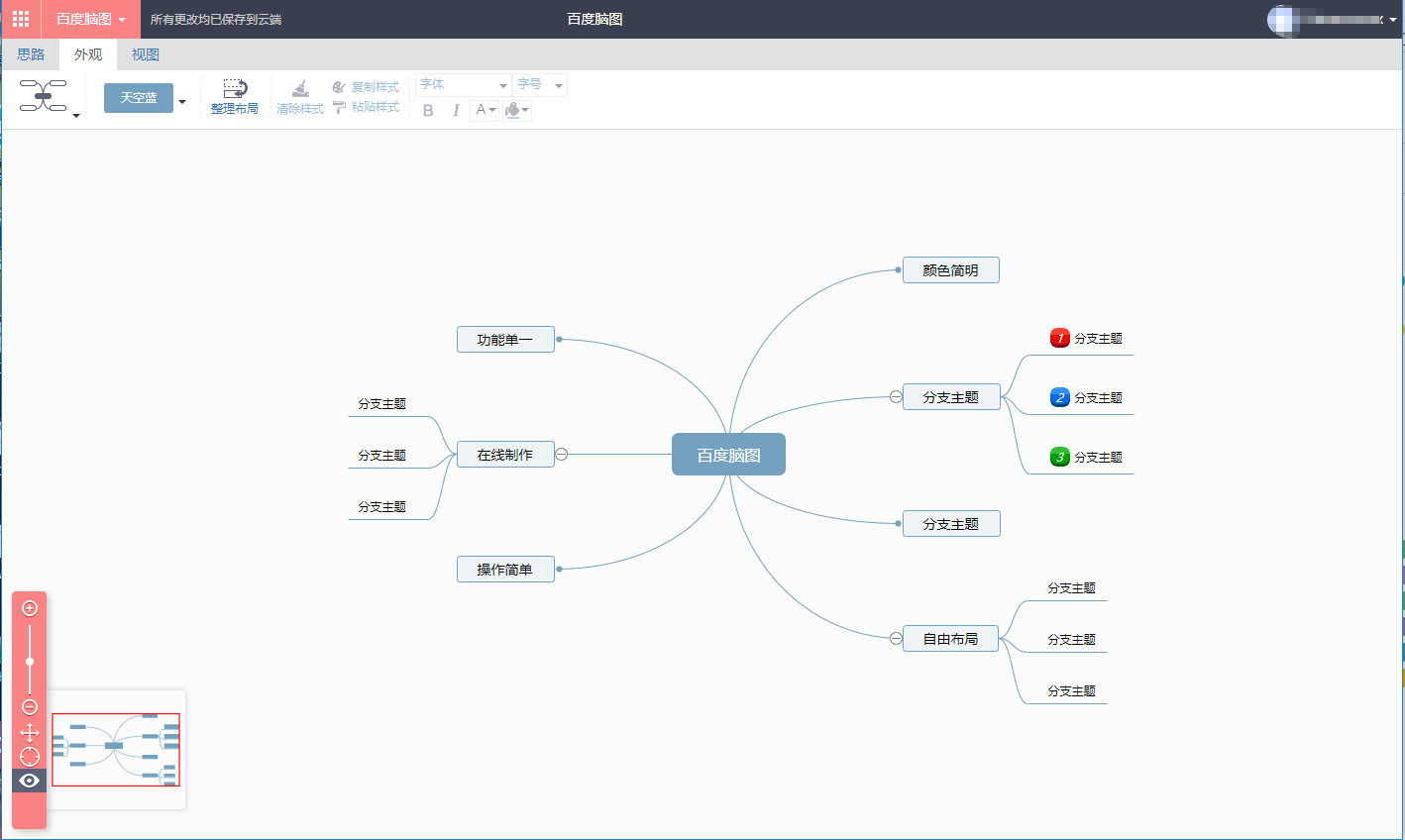The height and width of the screenshot is (840, 1405).
Task: Click the app grid icon at top-left
Action: pos(21,19)
